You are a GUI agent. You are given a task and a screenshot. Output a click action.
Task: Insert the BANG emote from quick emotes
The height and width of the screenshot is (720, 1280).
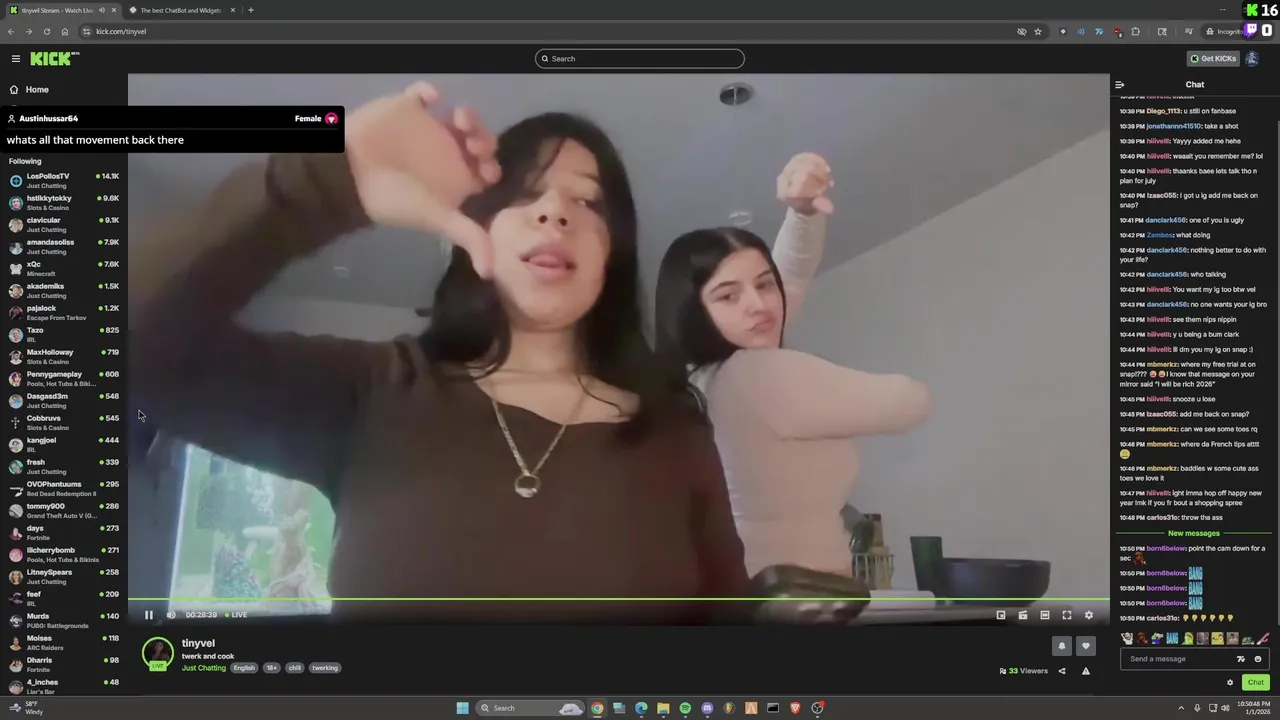point(1172,639)
